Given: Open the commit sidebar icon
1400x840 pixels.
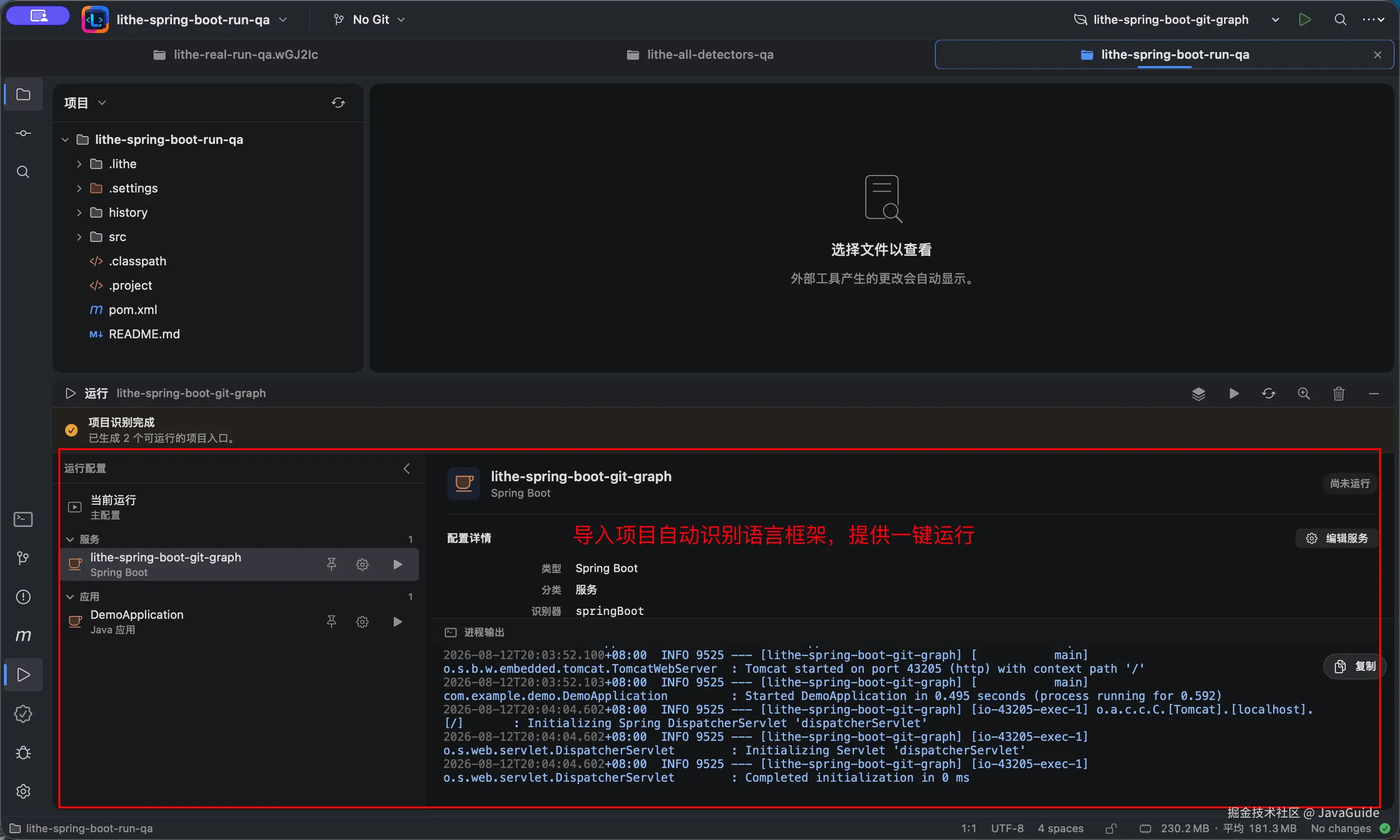Looking at the screenshot, I should coord(23,133).
